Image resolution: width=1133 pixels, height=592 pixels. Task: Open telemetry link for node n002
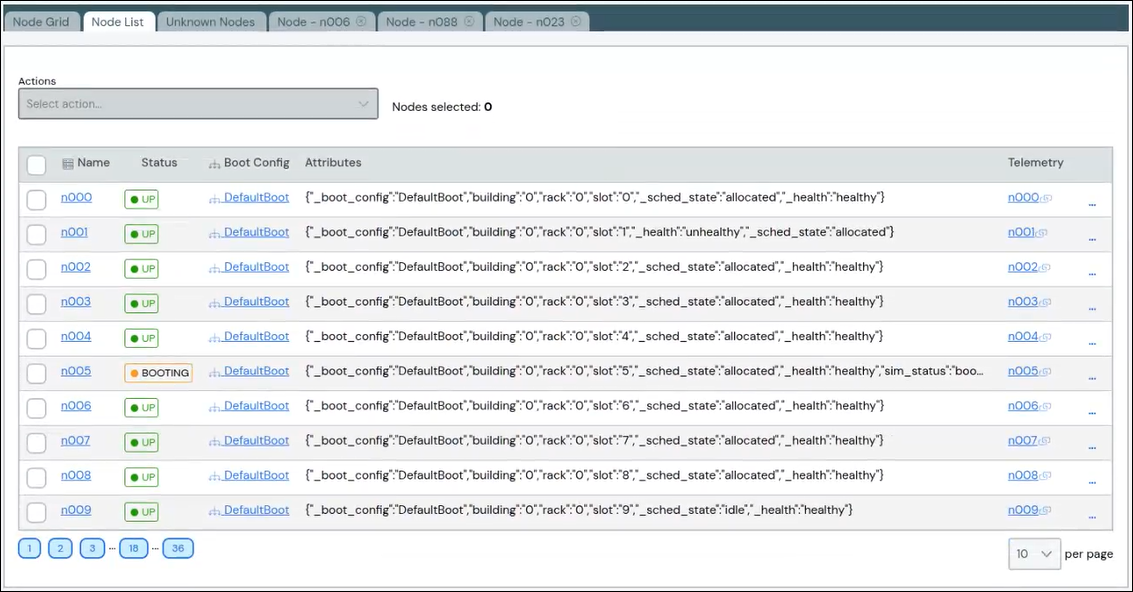(x=1025, y=267)
